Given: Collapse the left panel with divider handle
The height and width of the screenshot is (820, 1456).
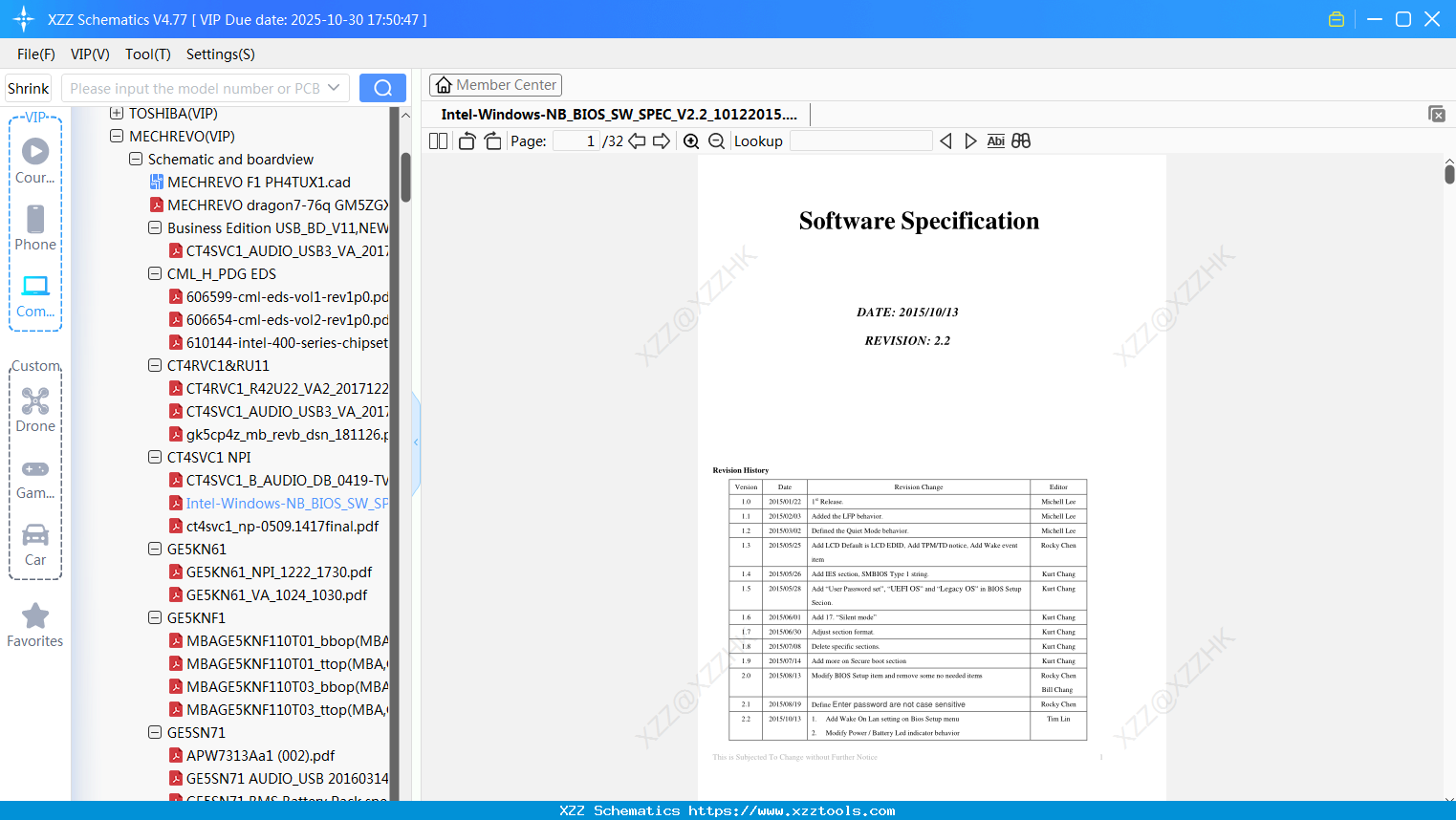Looking at the screenshot, I should coord(416,442).
